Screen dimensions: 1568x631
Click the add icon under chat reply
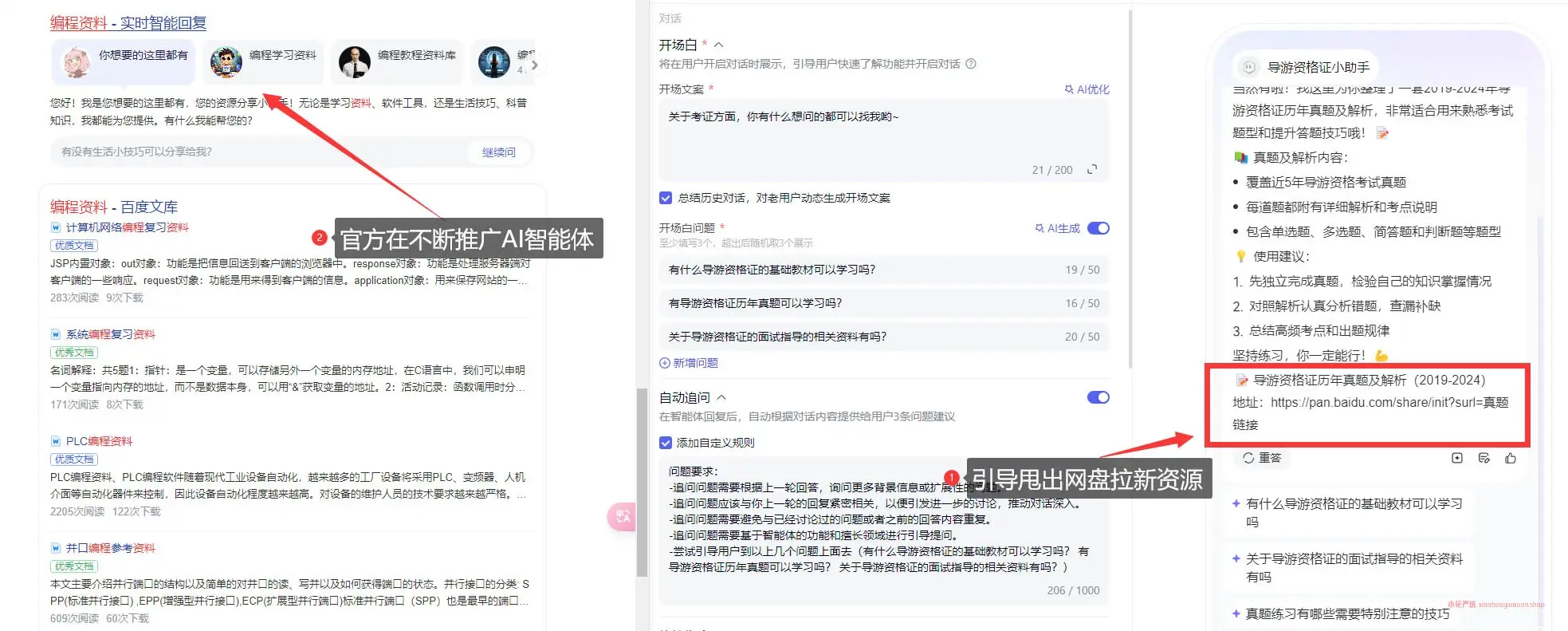coord(1457,458)
